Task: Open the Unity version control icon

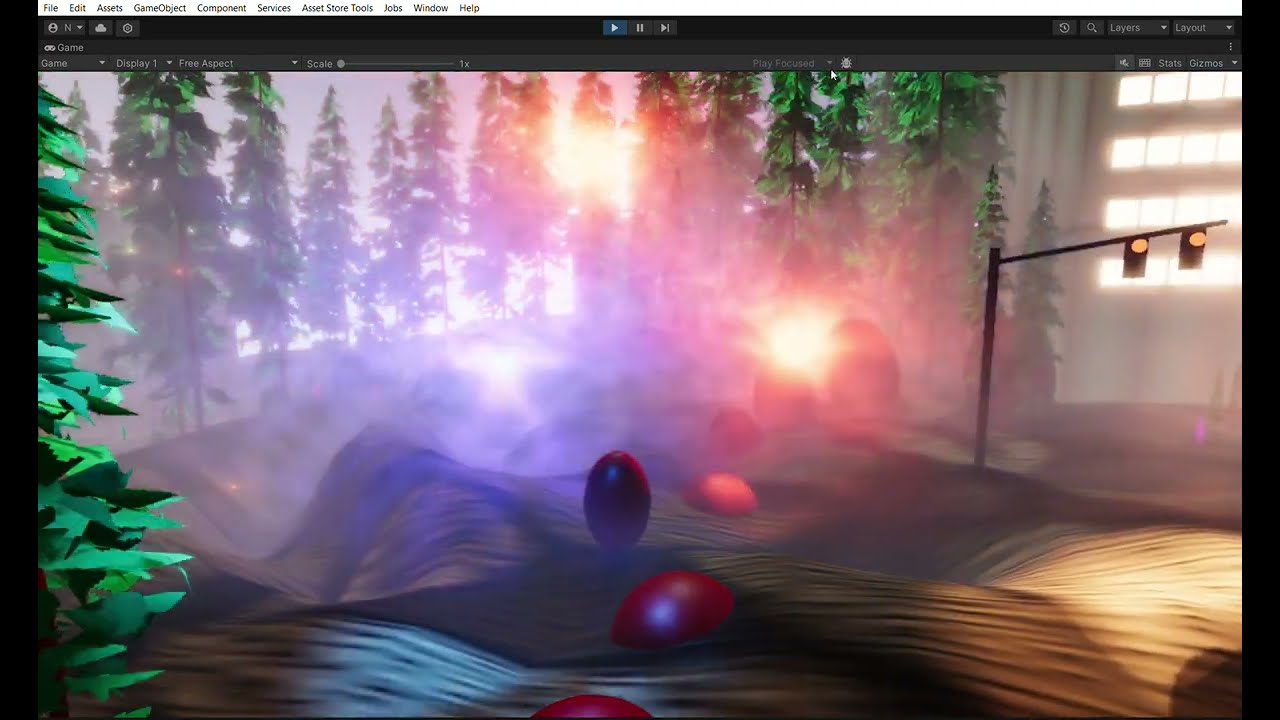Action: tap(127, 28)
